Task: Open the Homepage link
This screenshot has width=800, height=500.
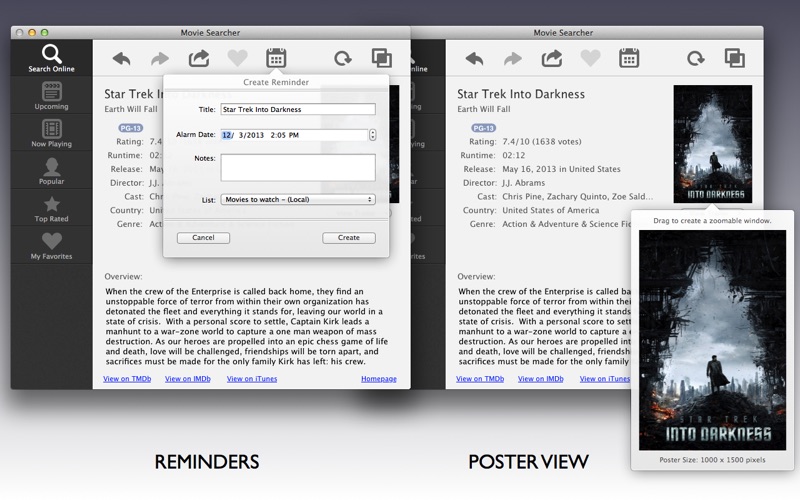Action: click(x=379, y=379)
